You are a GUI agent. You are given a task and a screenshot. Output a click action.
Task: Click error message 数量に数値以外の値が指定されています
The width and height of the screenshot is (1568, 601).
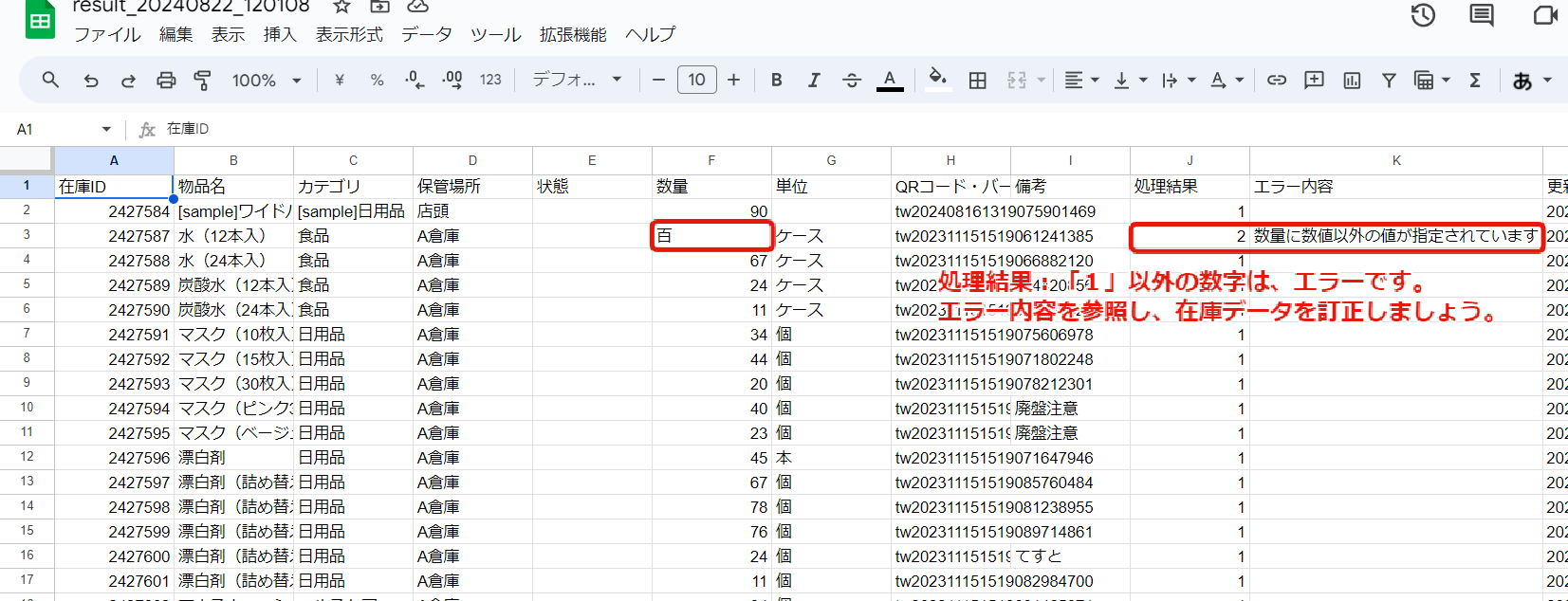tap(1396, 236)
